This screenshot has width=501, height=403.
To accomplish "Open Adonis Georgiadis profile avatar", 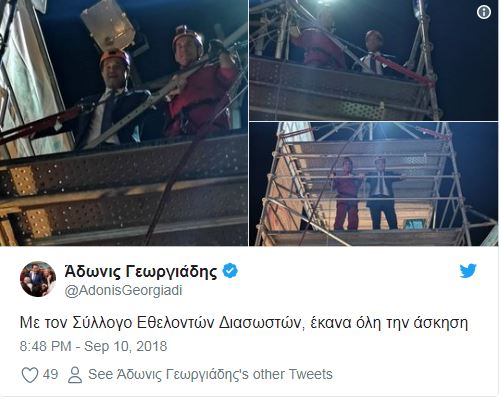I will [x=38, y=279].
